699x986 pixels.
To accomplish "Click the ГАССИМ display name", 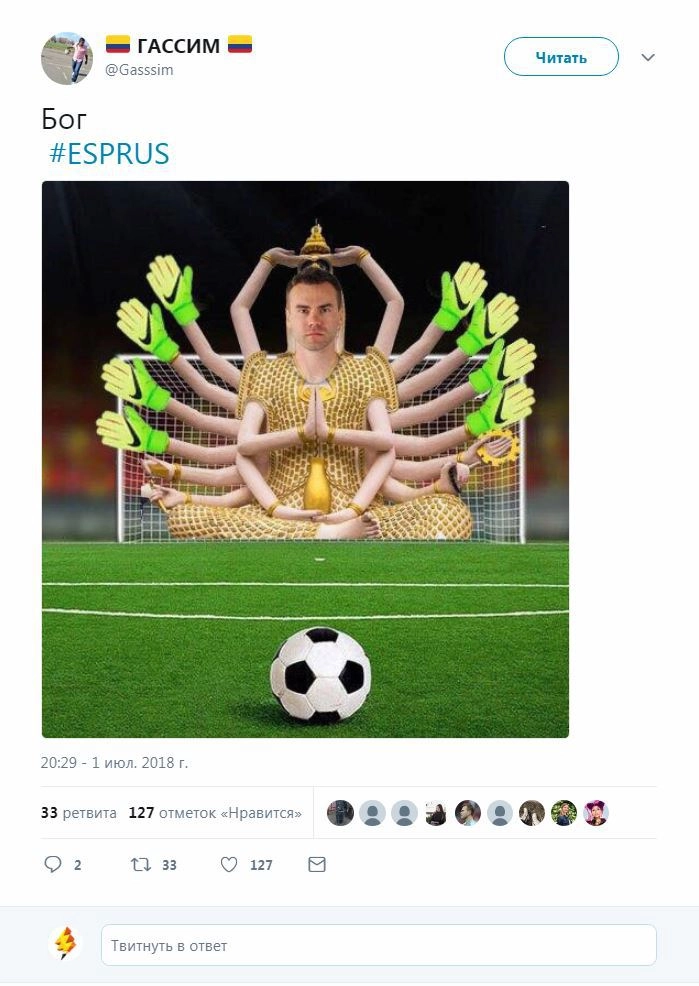I will tap(179, 46).
